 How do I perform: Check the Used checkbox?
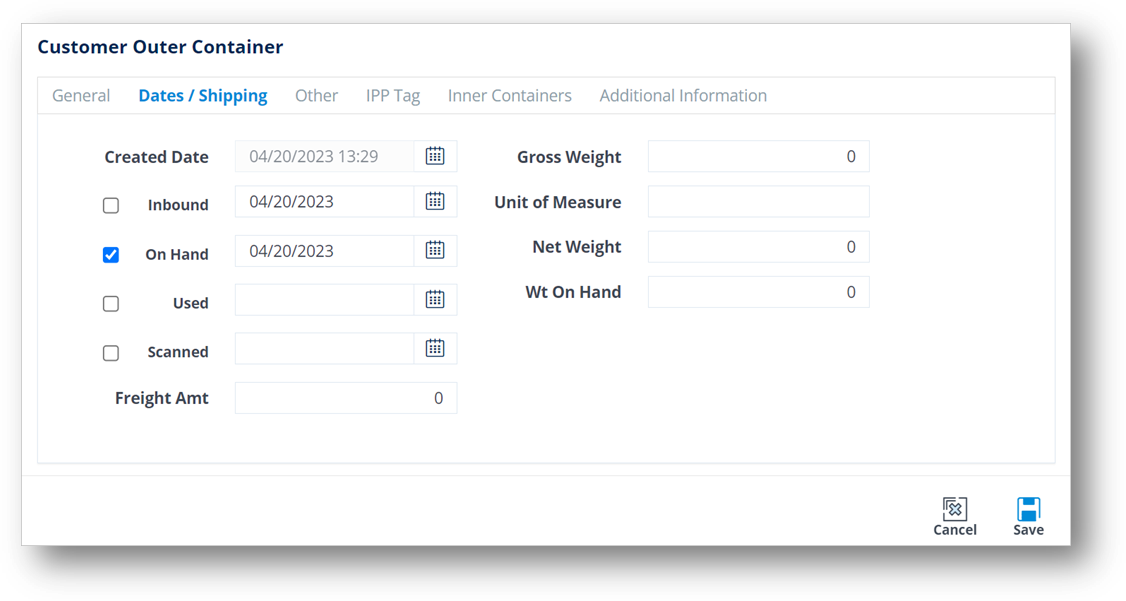(x=111, y=303)
